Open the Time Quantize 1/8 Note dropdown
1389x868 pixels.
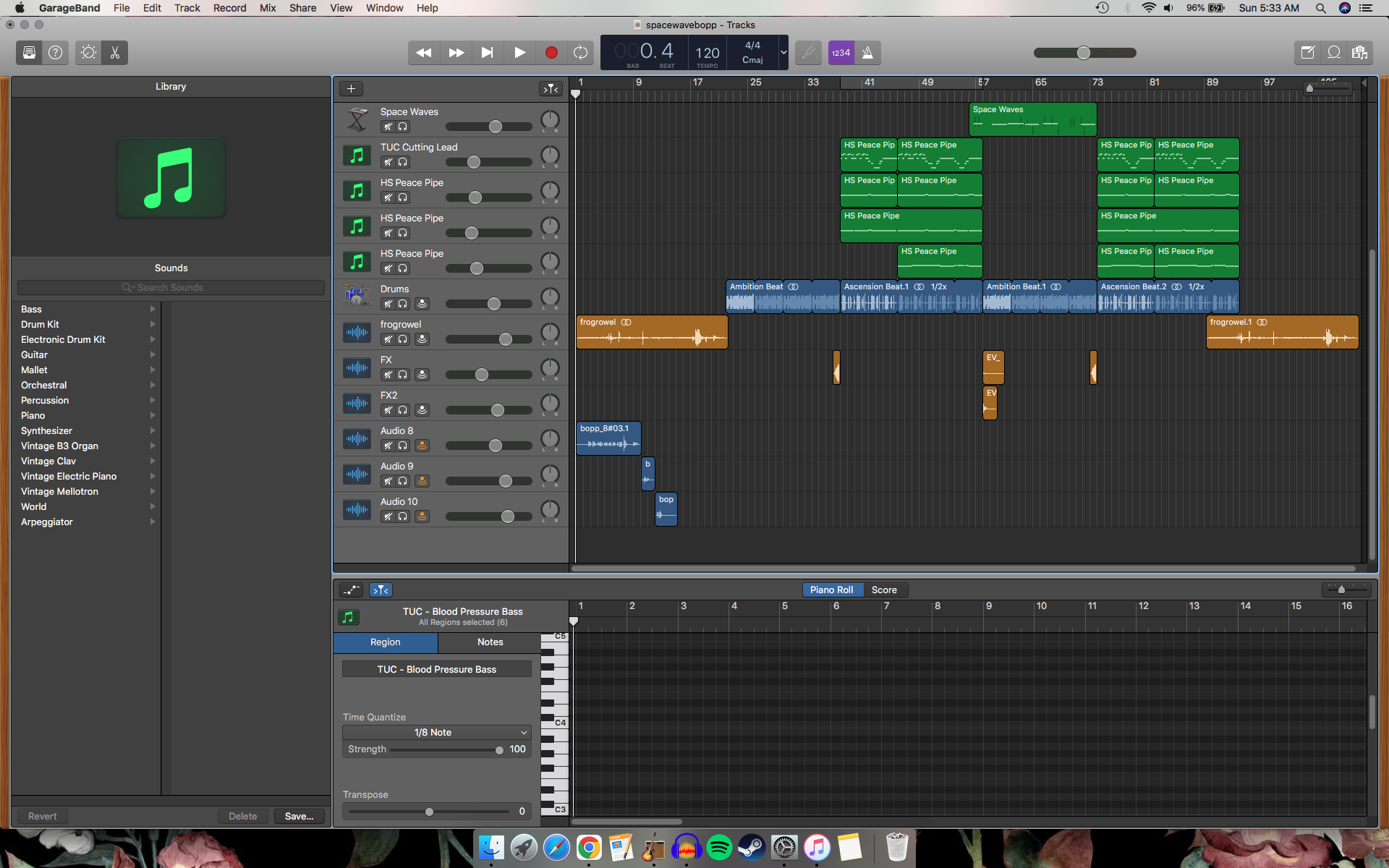tap(437, 733)
